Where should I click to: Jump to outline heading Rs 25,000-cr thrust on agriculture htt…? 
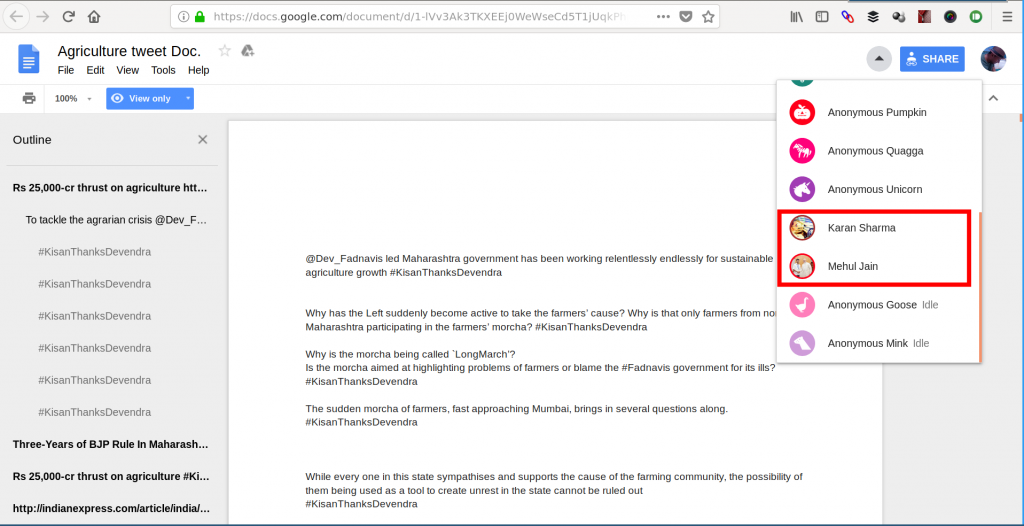coord(111,188)
